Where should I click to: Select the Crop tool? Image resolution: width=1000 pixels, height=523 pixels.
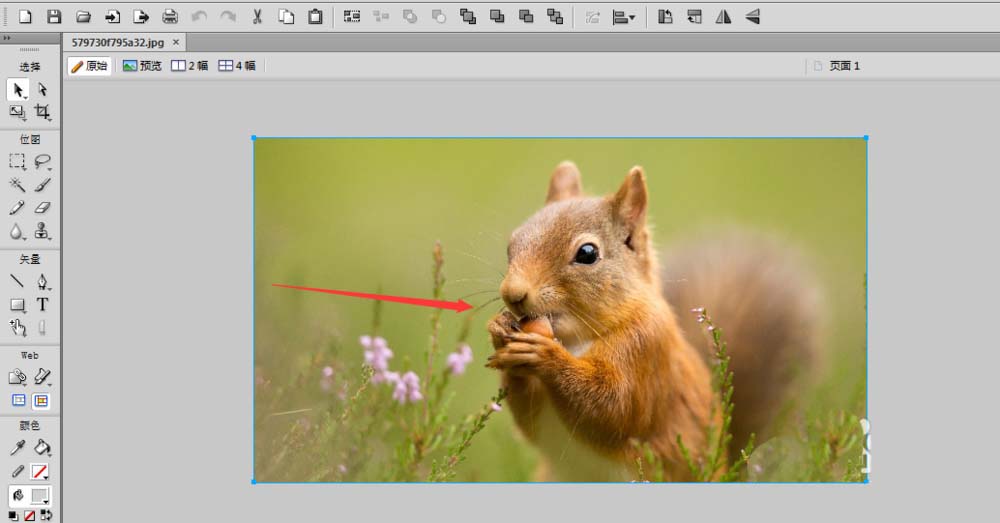42,113
